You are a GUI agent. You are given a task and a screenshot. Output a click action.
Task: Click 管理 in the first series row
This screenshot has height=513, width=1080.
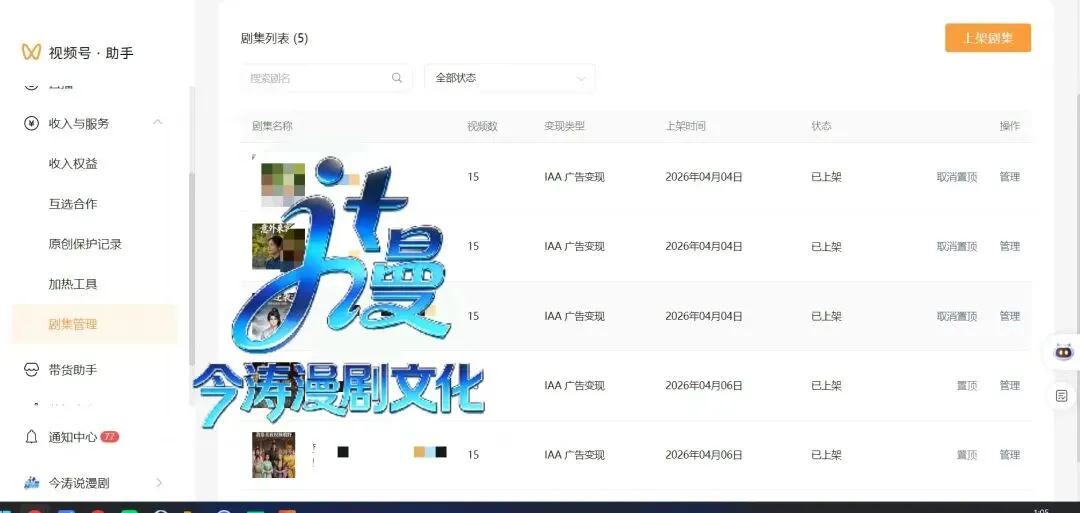[x=1010, y=177]
